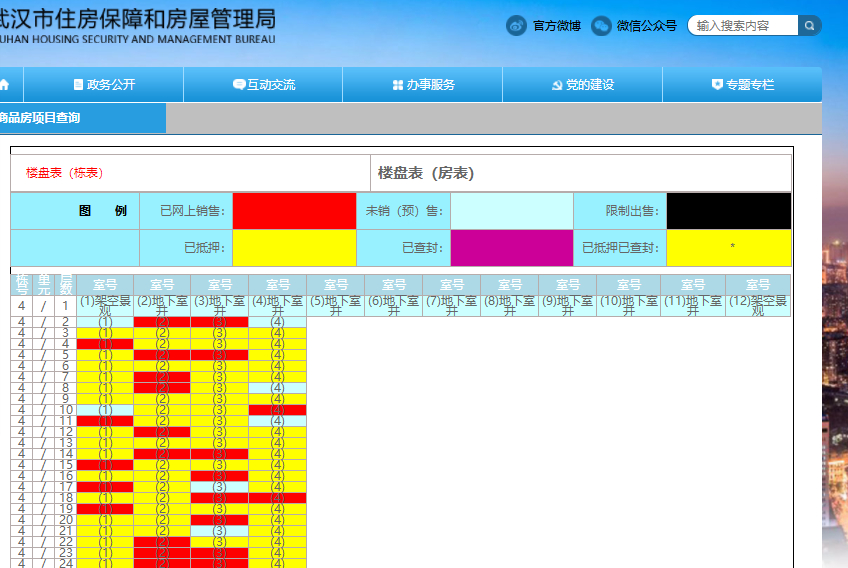Click the (5)地下室井 cell
The height and width of the screenshot is (568, 848).
tap(335, 306)
